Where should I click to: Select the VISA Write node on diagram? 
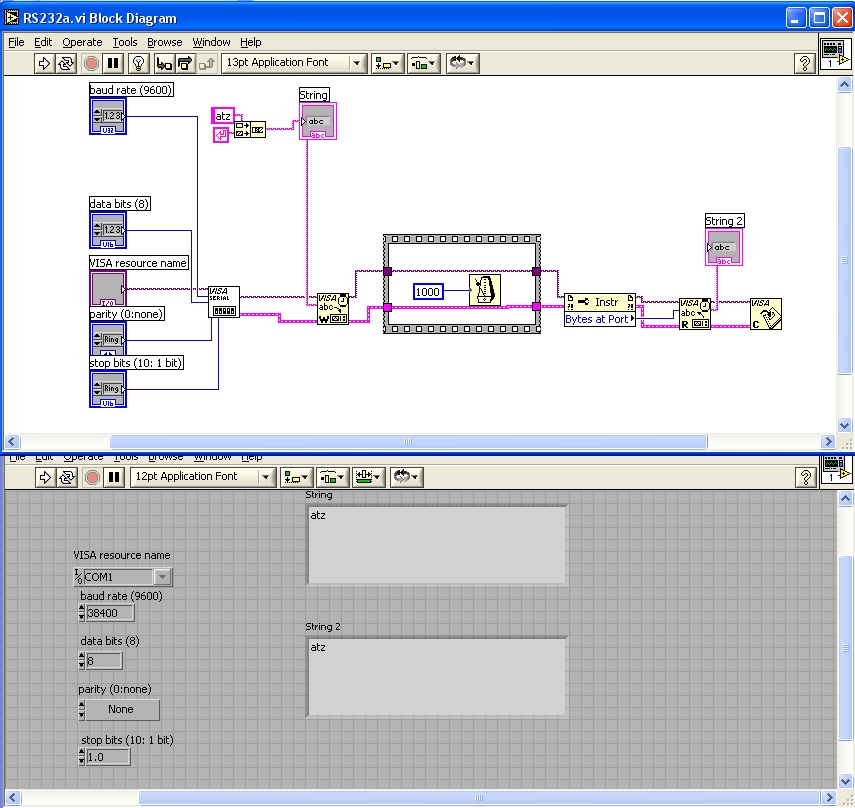pyautogui.click(x=333, y=309)
